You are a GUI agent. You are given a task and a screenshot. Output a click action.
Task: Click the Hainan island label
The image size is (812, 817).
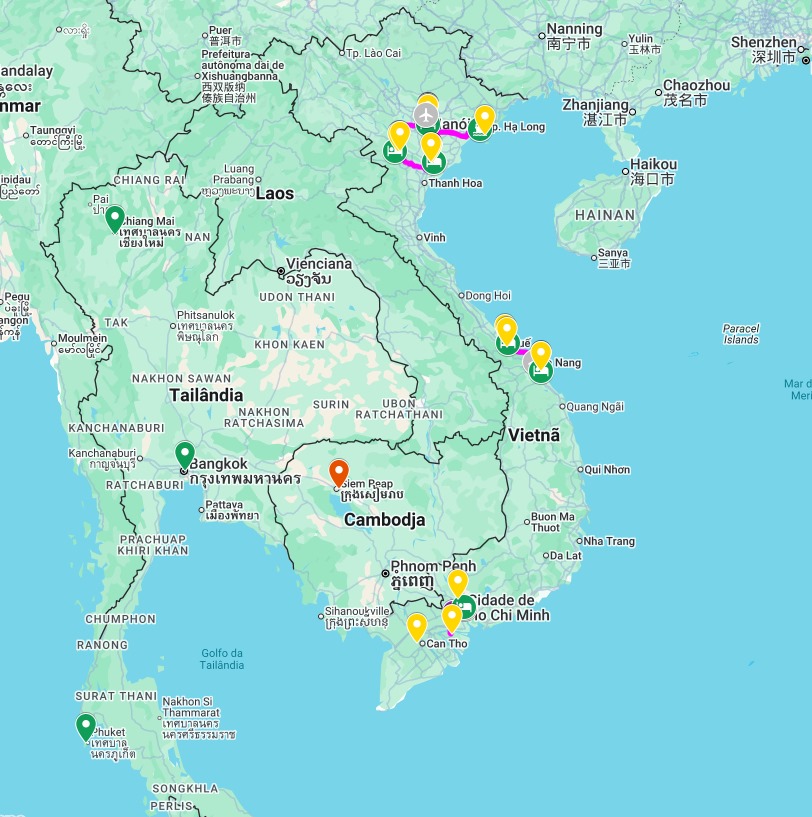[x=605, y=215]
